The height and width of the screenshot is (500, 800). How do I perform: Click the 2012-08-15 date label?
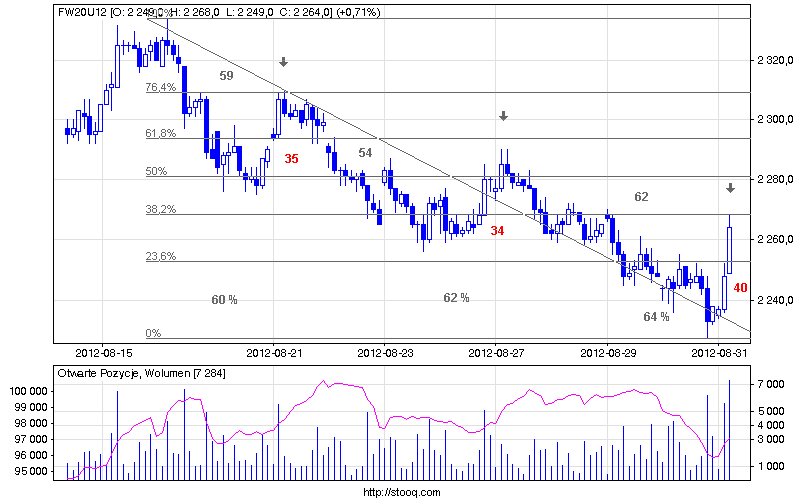coord(104,353)
